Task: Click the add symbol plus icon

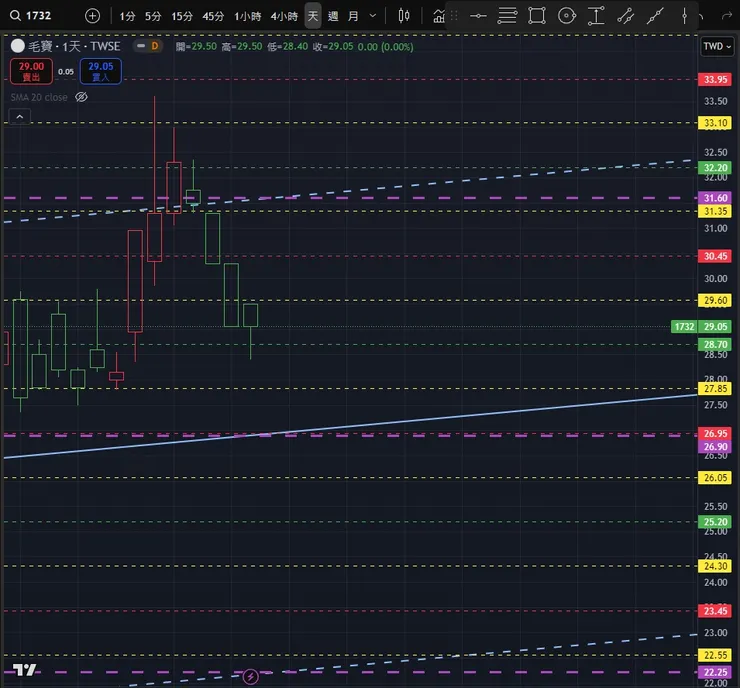Action: point(92,16)
